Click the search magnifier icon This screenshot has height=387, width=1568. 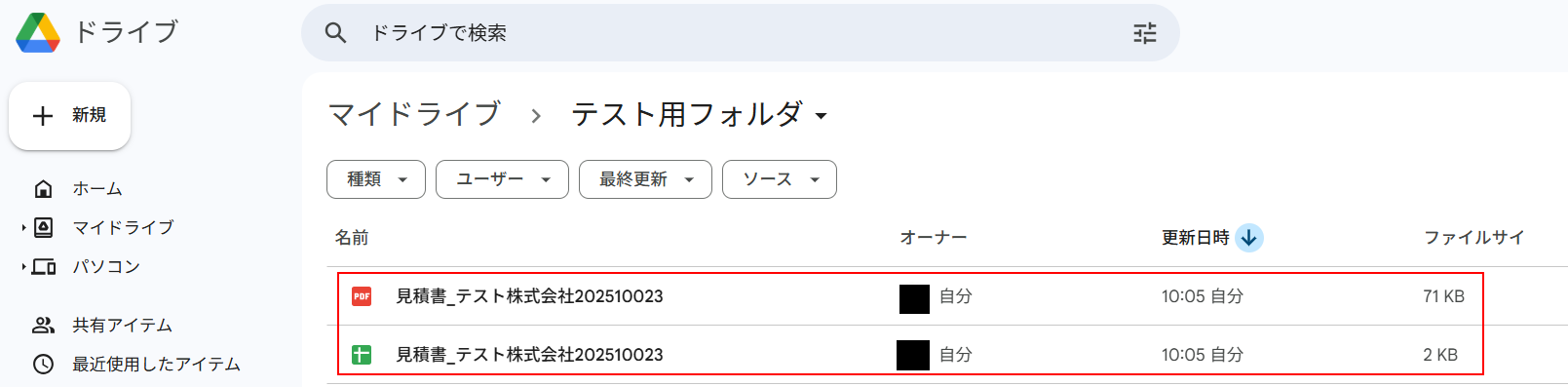click(335, 33)
